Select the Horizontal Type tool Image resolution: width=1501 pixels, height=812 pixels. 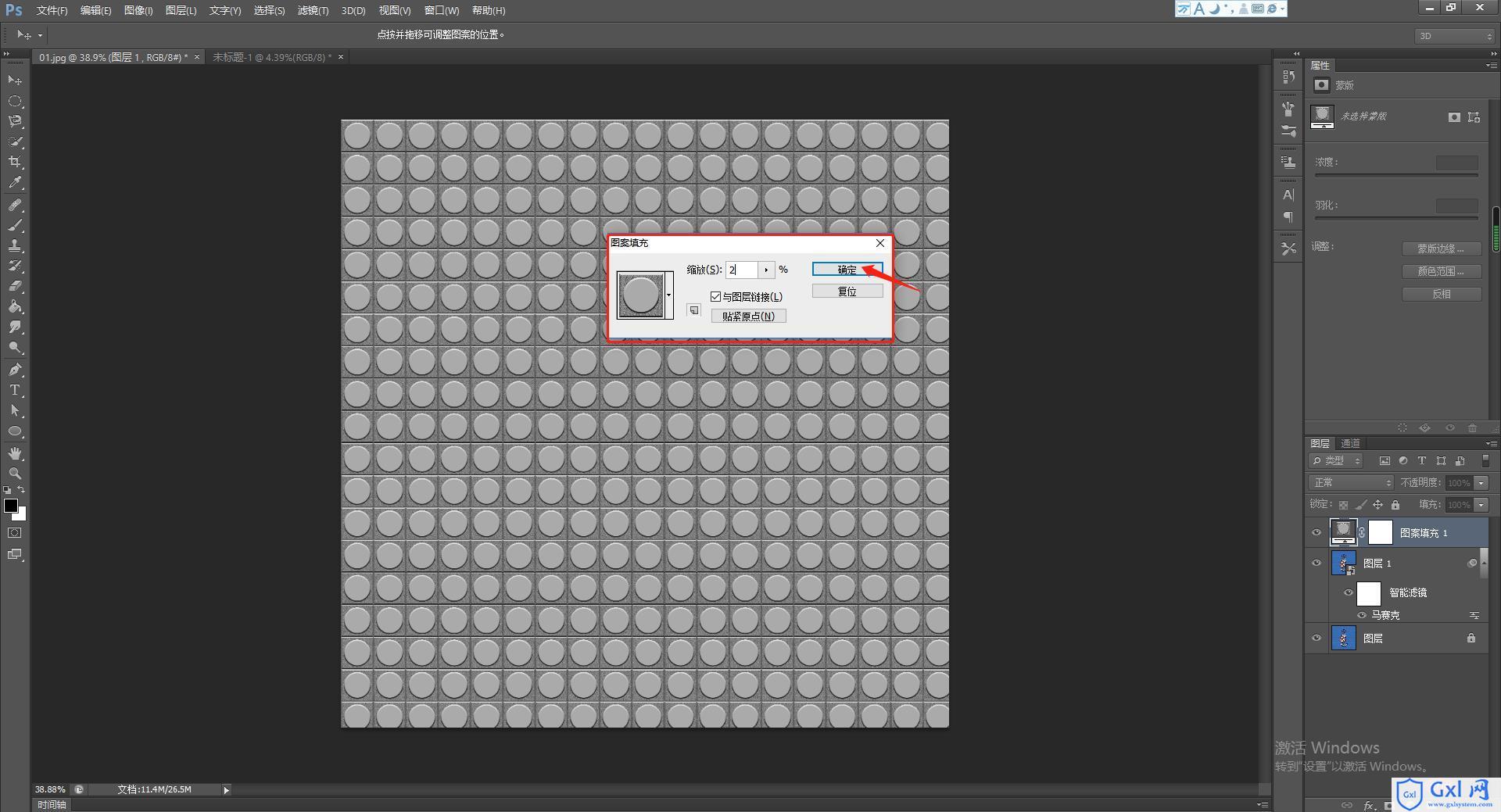point(15,390)
